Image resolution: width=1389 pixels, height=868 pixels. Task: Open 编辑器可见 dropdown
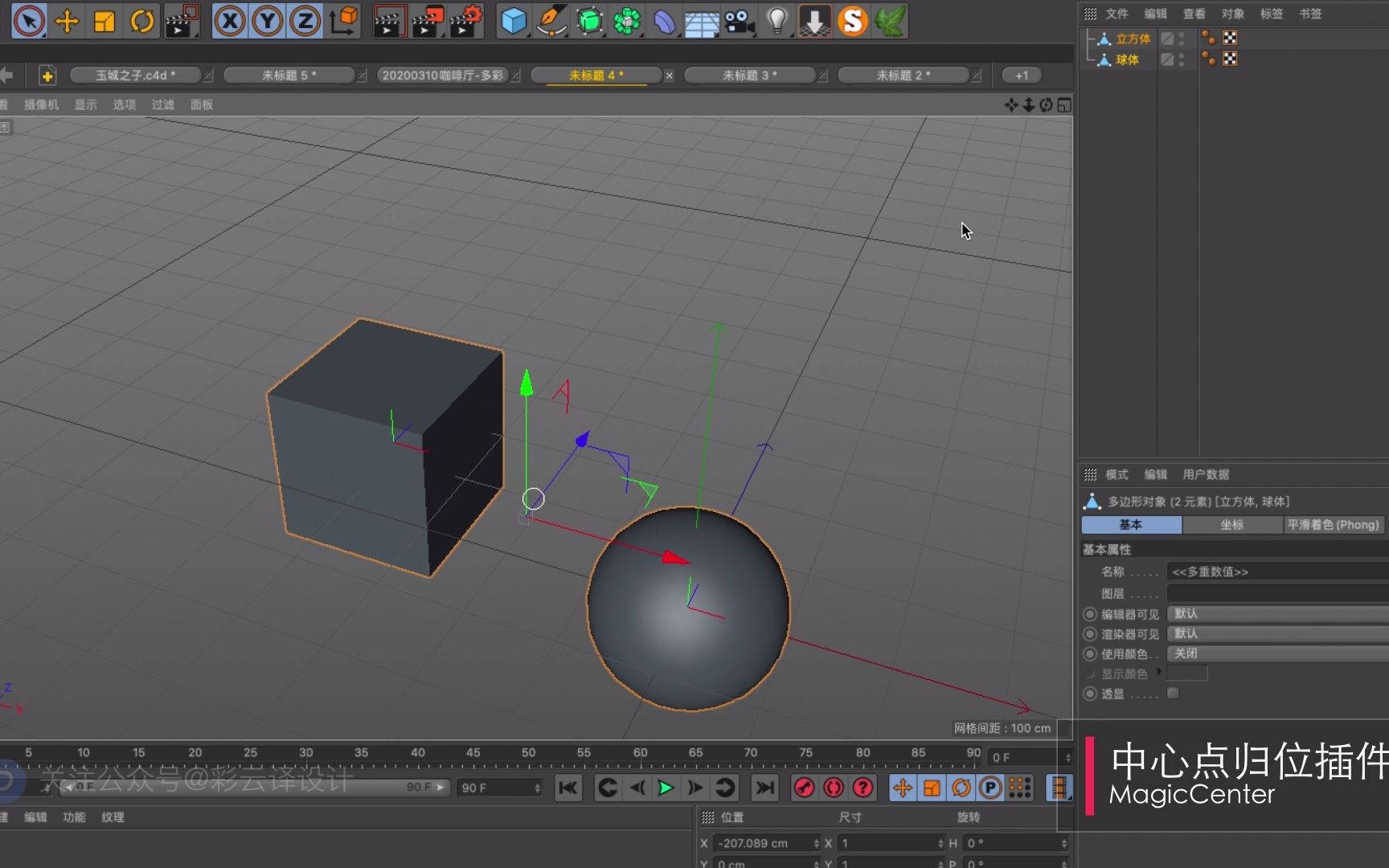click(x=1278, y=614)
